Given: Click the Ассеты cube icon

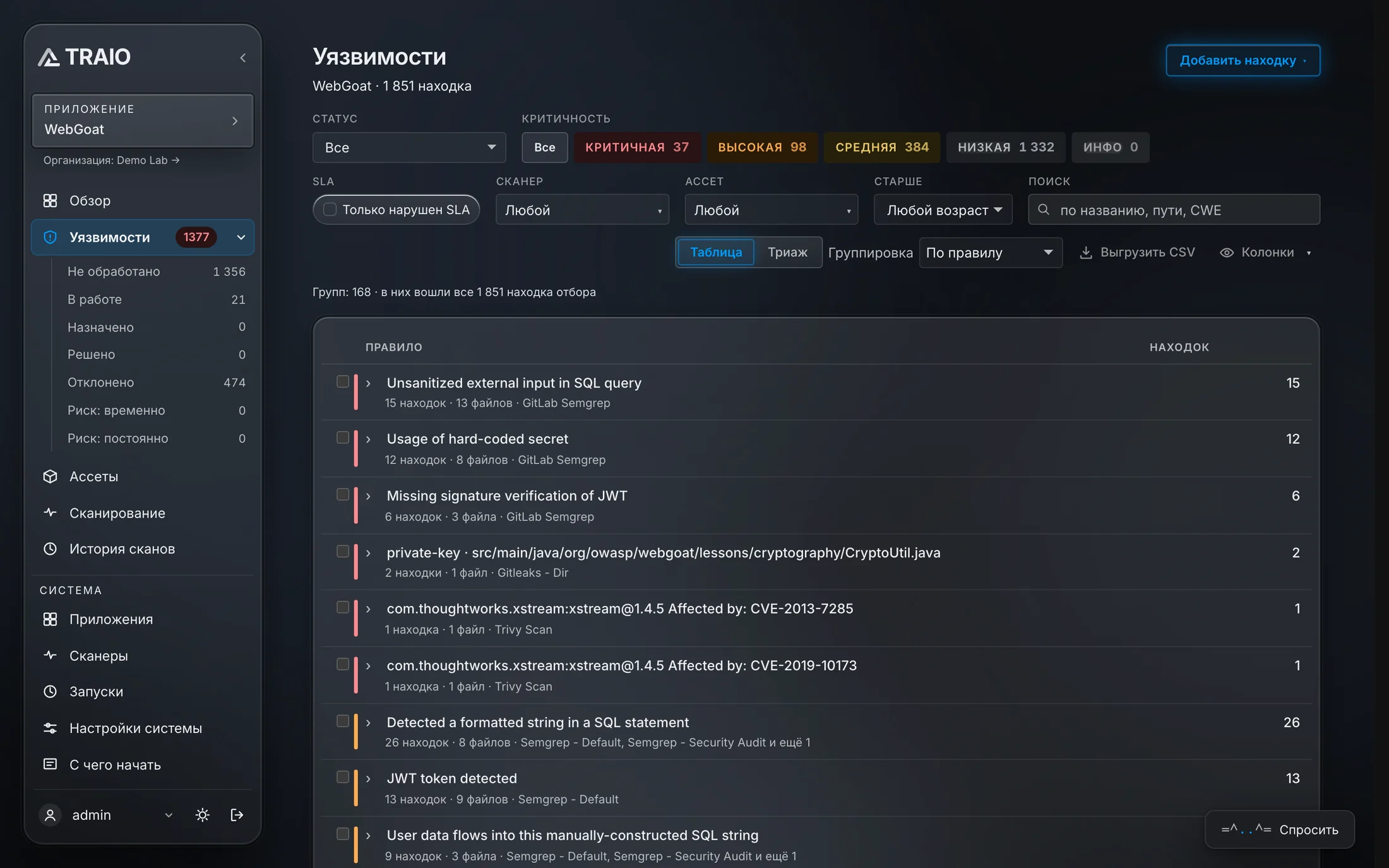Looking at the screenshot, I should [x=50, y=477].
